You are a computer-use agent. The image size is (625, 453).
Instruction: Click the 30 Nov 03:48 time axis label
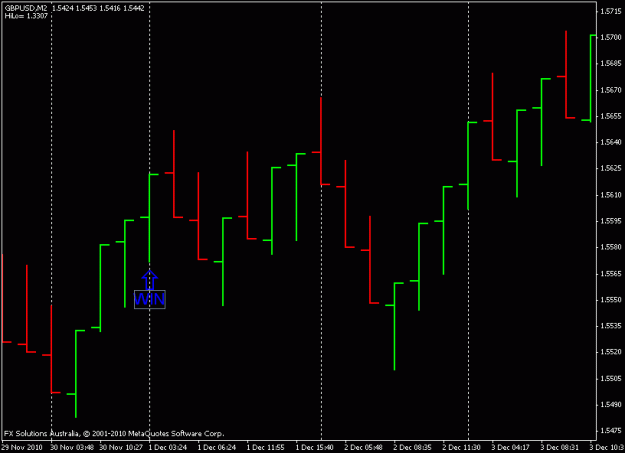point(72,447)
